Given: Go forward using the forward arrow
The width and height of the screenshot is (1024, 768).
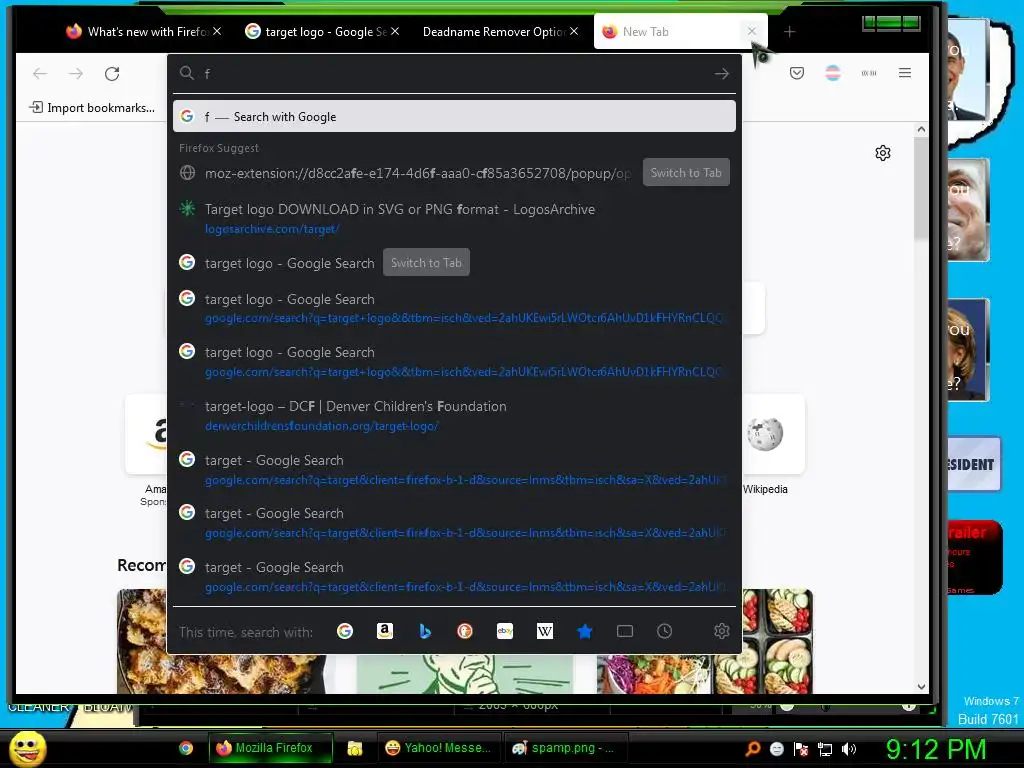Looking at the screenshot, I should tap(76, 73).
